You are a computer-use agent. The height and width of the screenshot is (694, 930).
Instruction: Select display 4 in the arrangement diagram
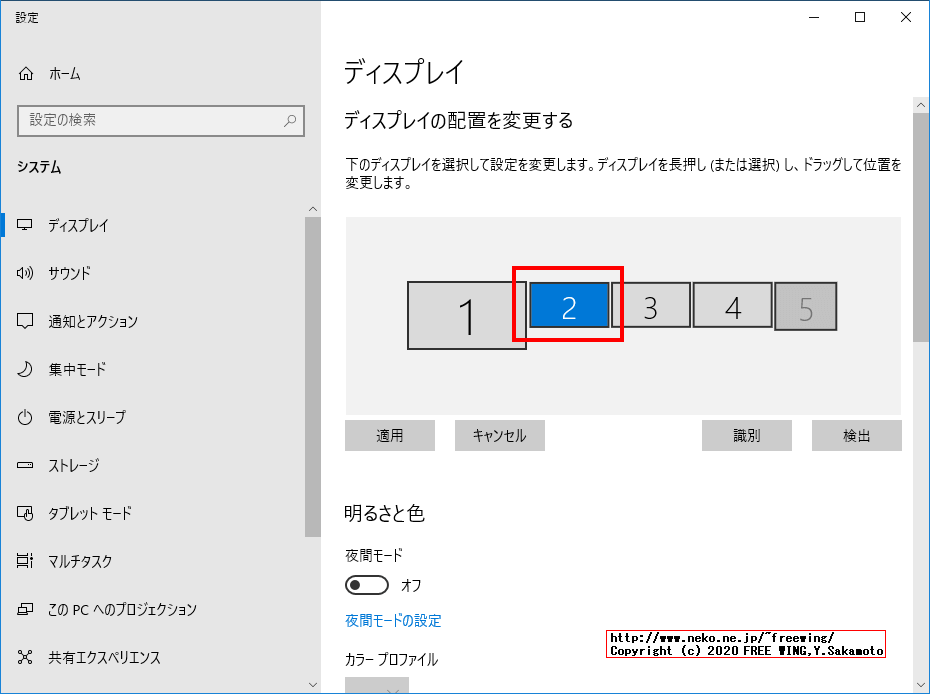(x=732, y=306)
